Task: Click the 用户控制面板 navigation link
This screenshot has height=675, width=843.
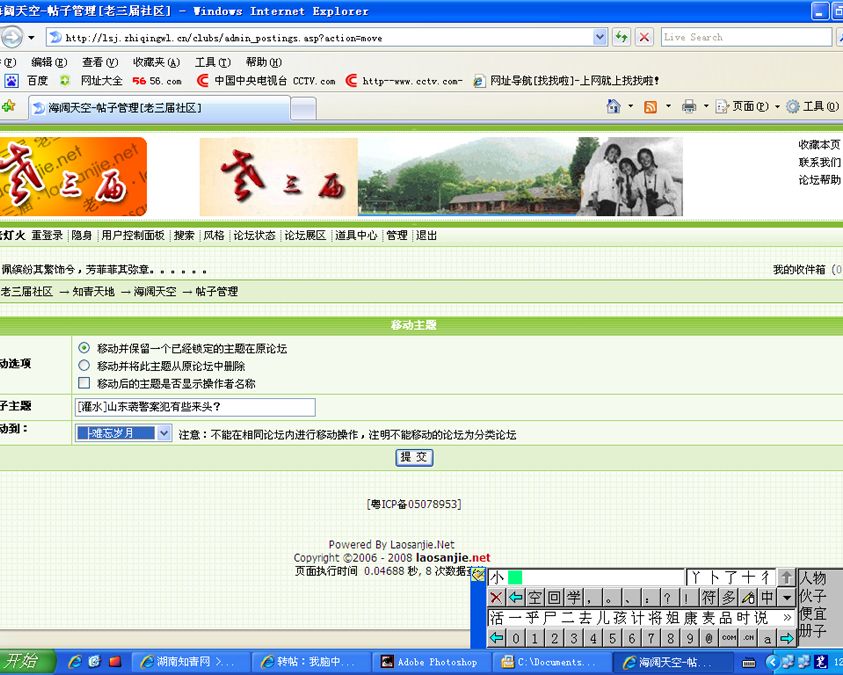Action: pos(133,236)
